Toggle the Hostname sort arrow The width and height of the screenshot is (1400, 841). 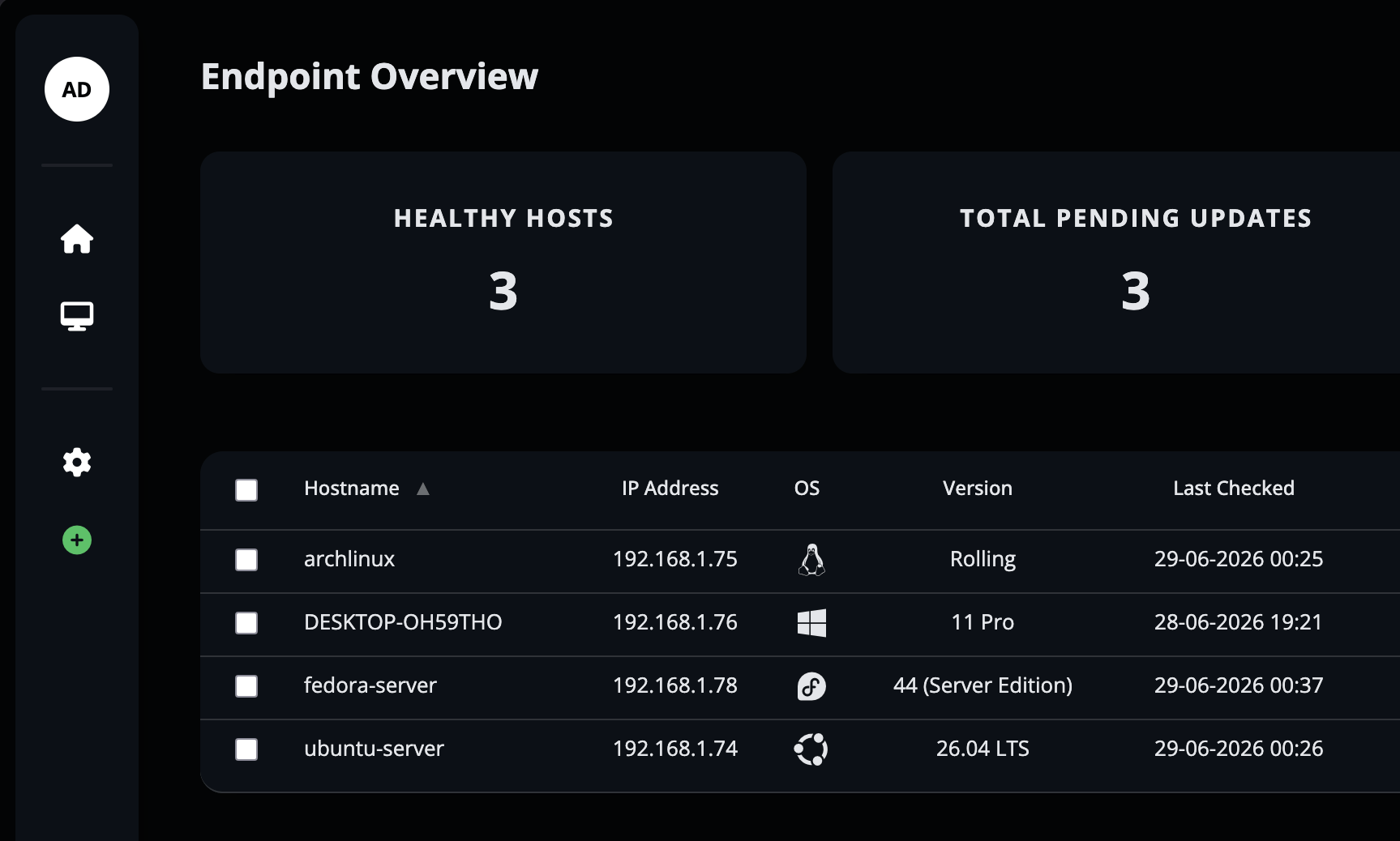[x=423, y=489]
